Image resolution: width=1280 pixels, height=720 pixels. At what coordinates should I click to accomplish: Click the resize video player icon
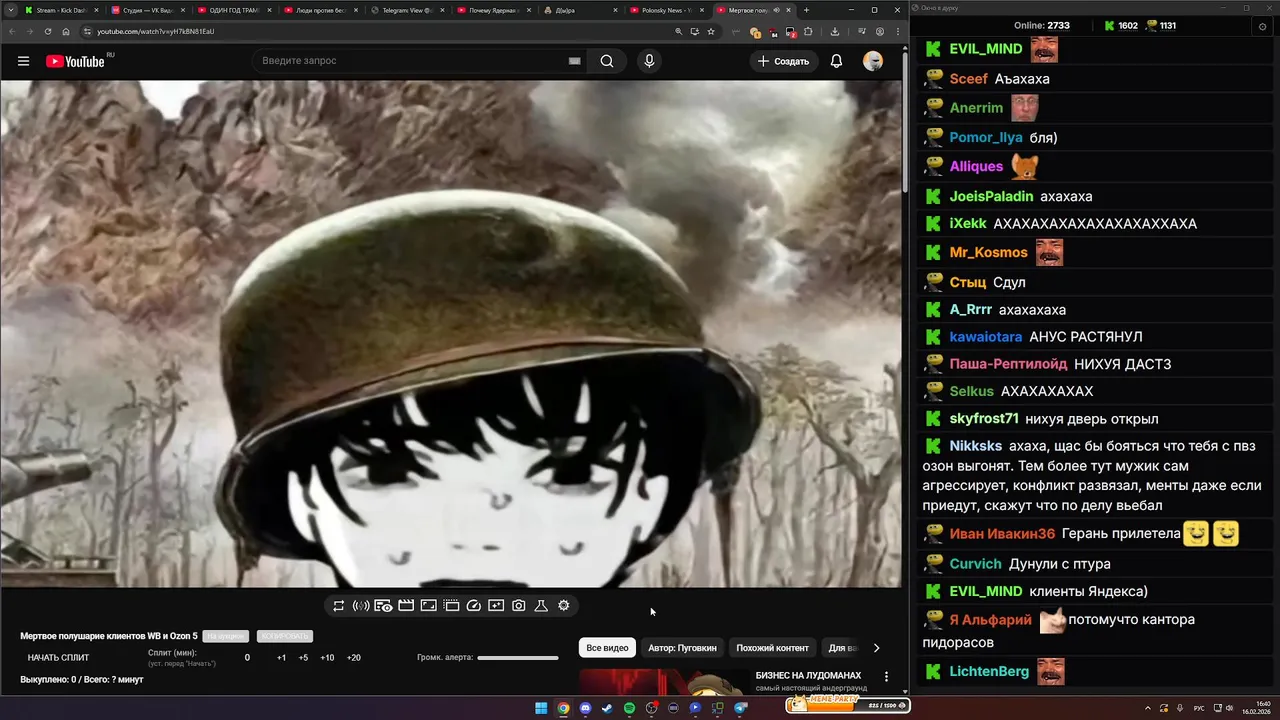(x=428, y=606)
